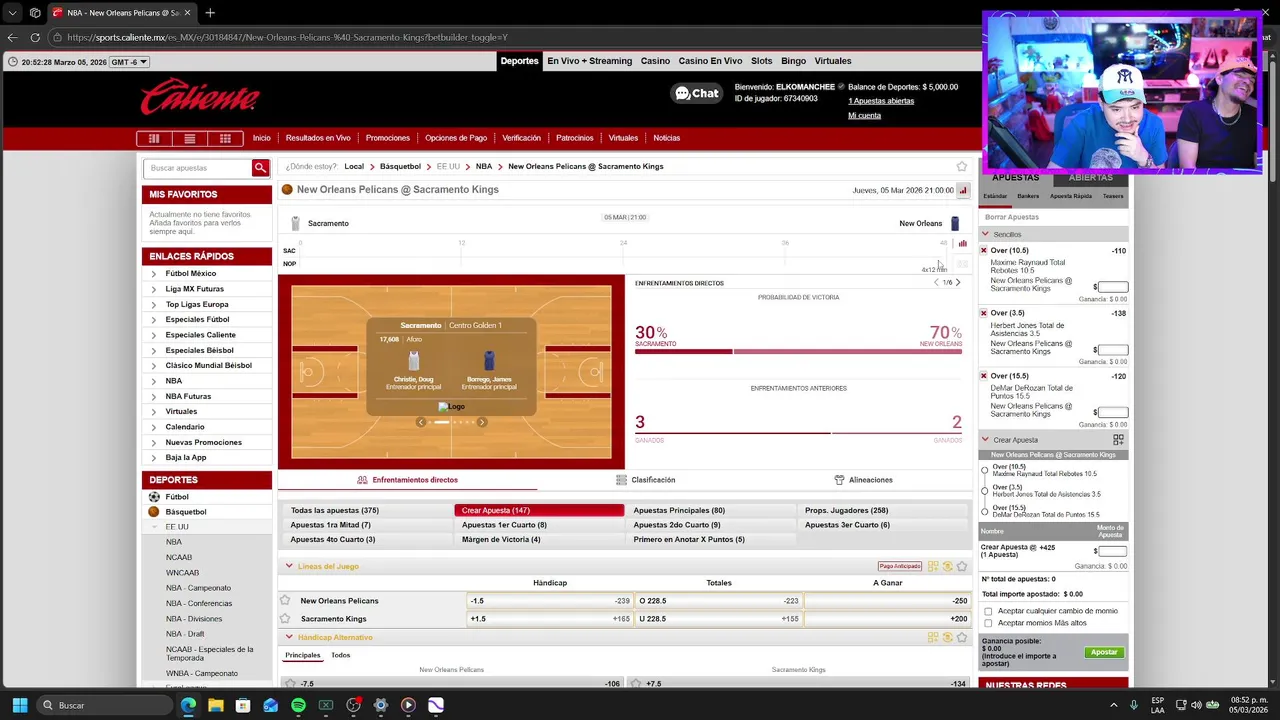This screenshot has width=1280, height=720.
Task: Collapse the EE UU tree under Básquetbol
Action: [154, 527]
